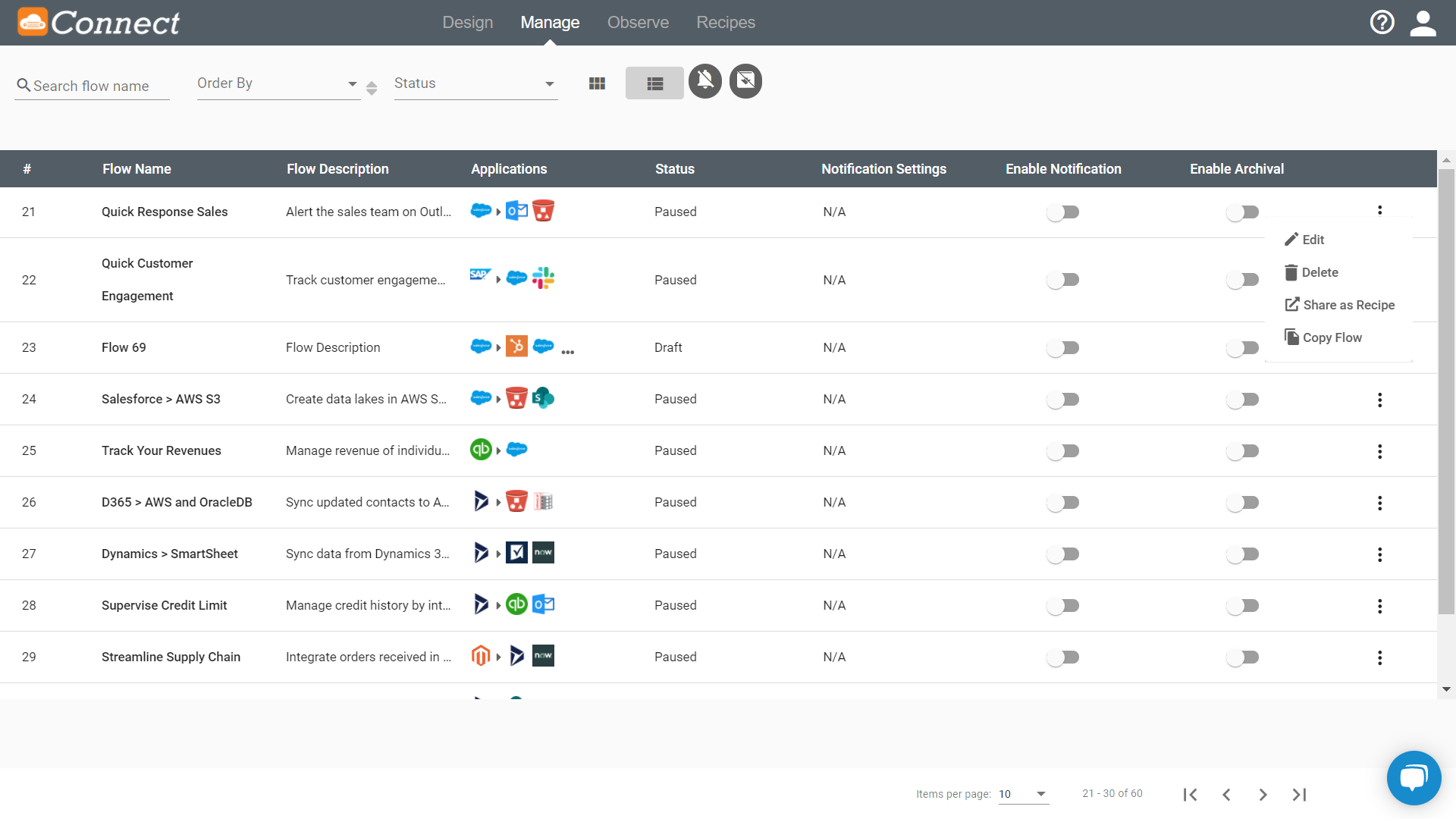Open the items per page dropdown
The image size is (1456, 819).
pos(1023,794)
